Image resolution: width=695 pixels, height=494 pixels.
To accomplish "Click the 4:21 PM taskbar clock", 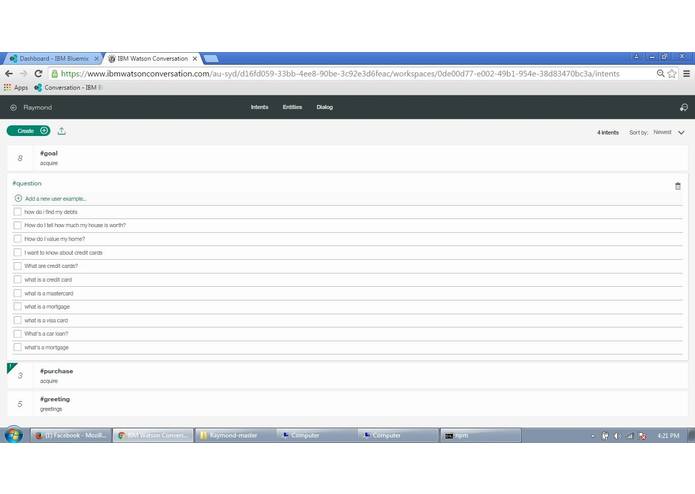I will 668,436.
